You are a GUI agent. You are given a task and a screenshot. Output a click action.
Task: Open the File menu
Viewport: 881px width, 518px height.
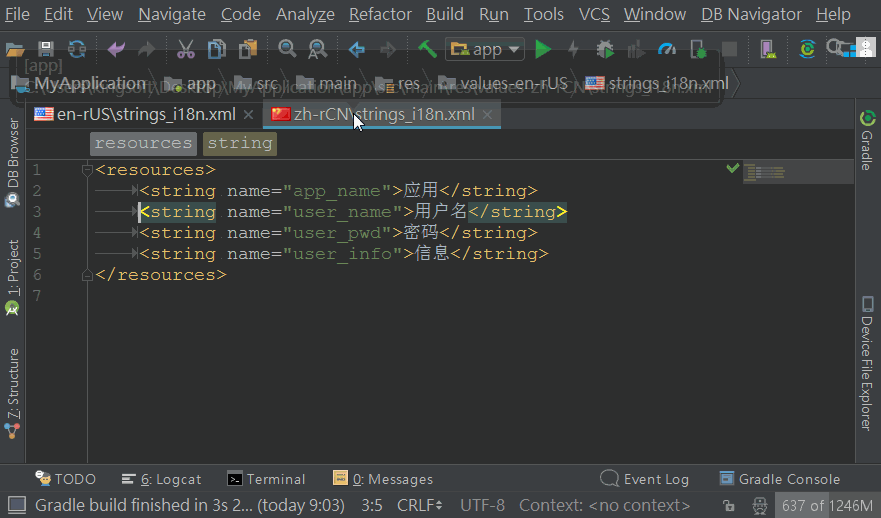coord(17,14)
